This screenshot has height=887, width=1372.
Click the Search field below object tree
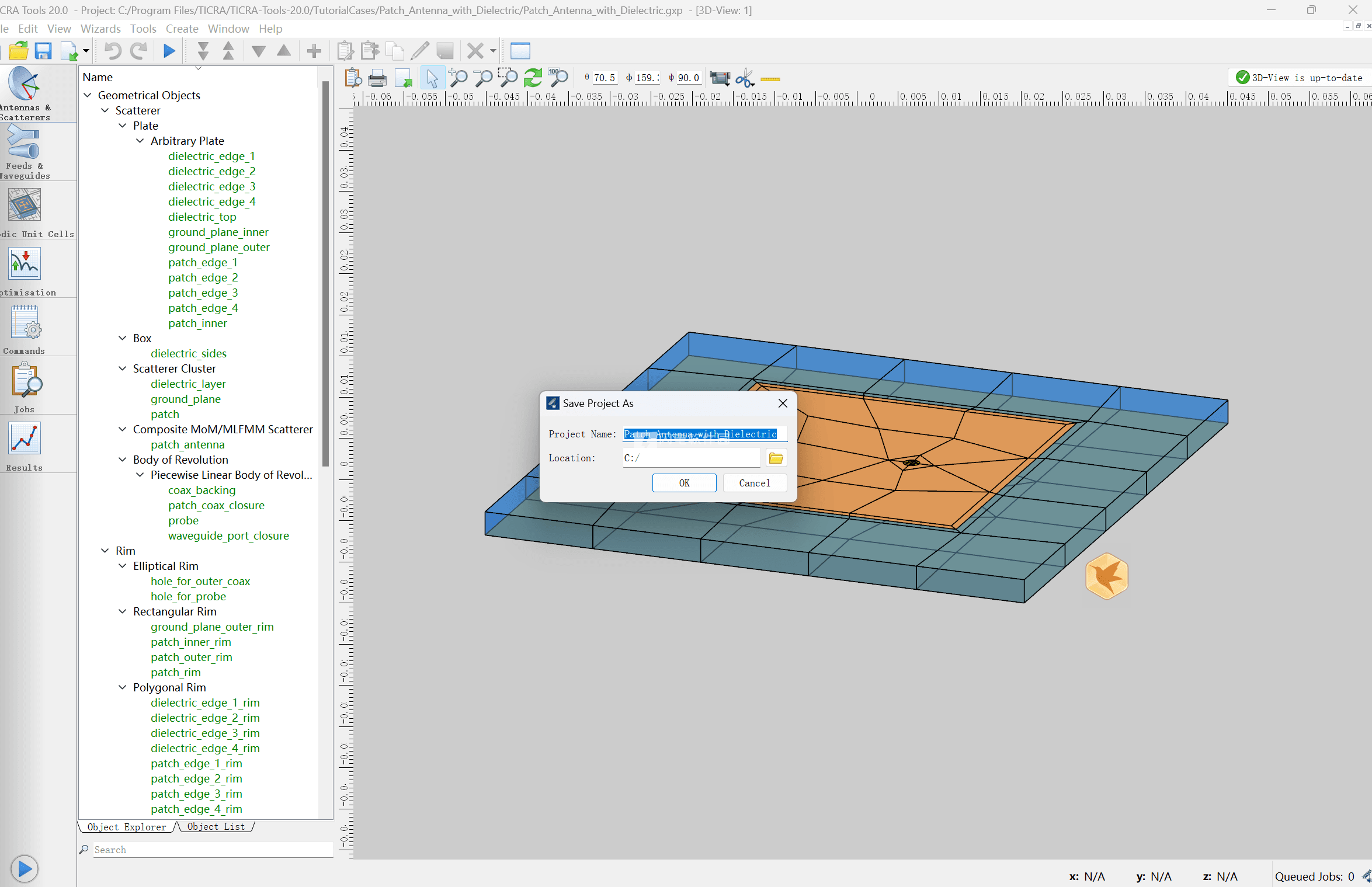213,850
